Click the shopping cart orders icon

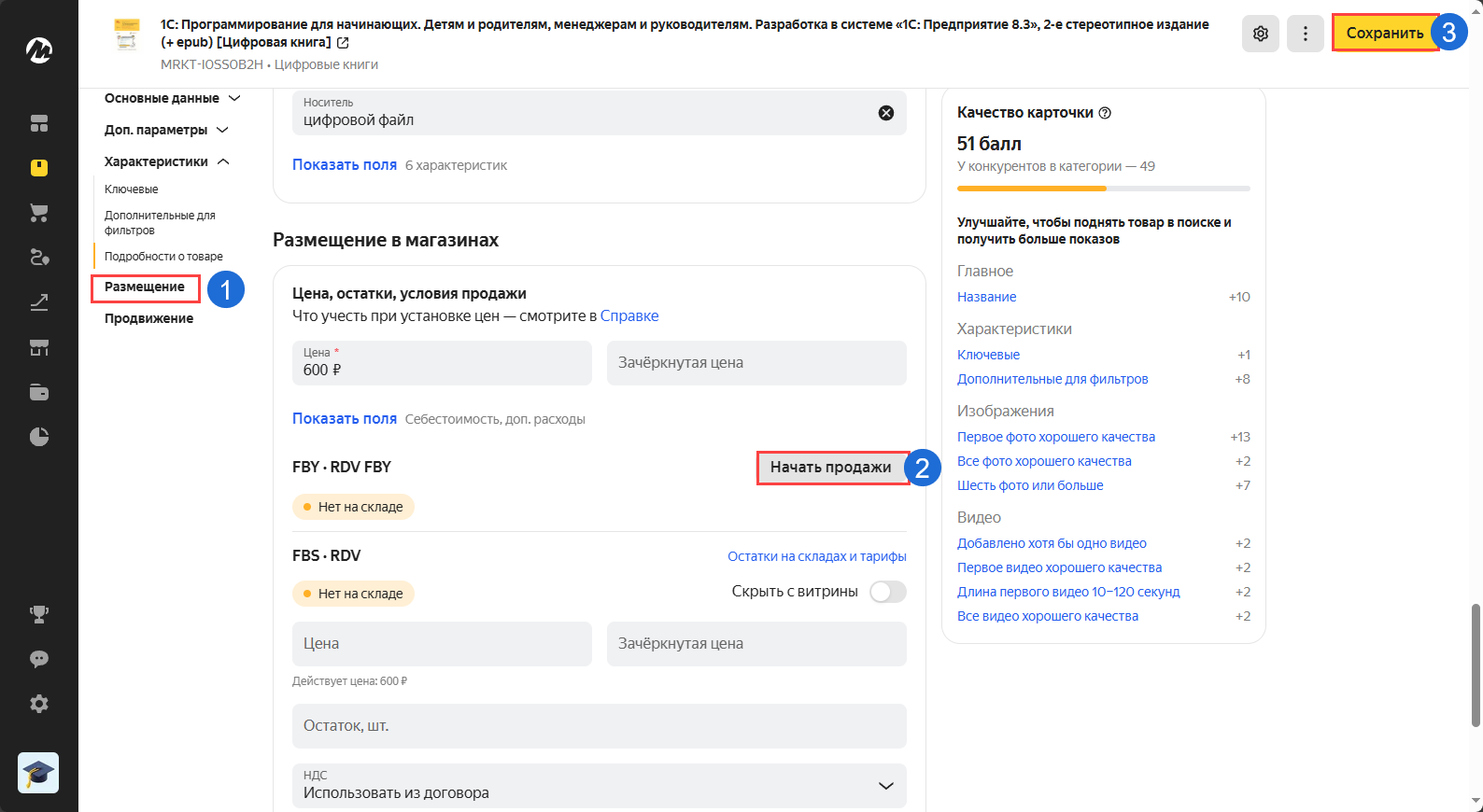click(x=39, y=213)
